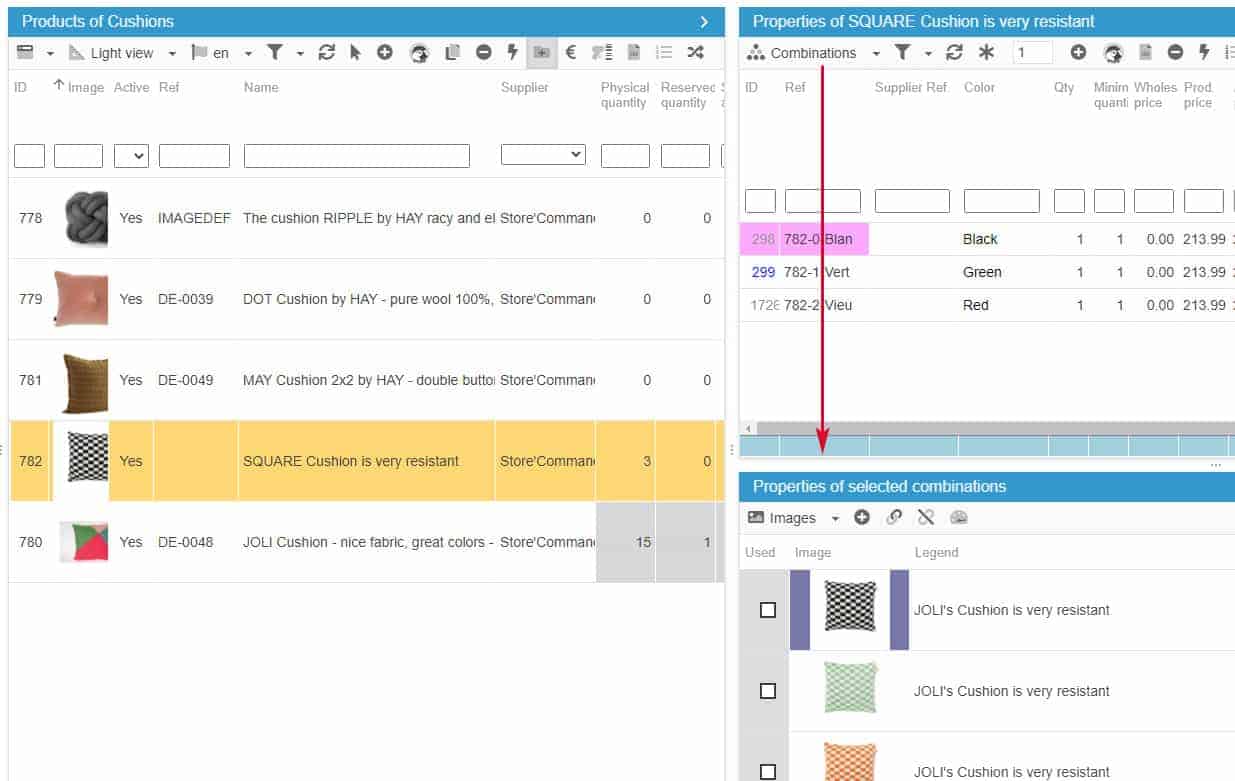Click the Name filter input field
Screen dimensions: 1235x781
(356, 156)
